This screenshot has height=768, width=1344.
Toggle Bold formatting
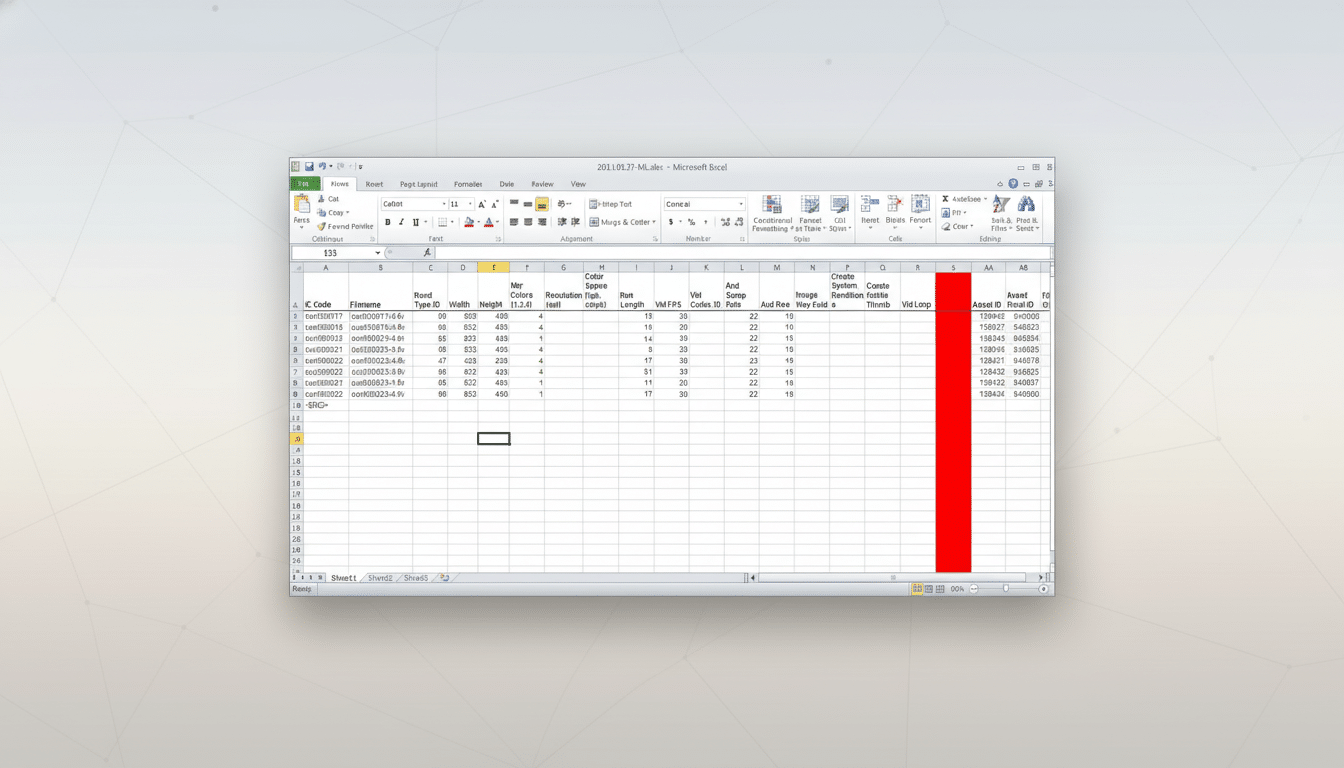(388, 221)
